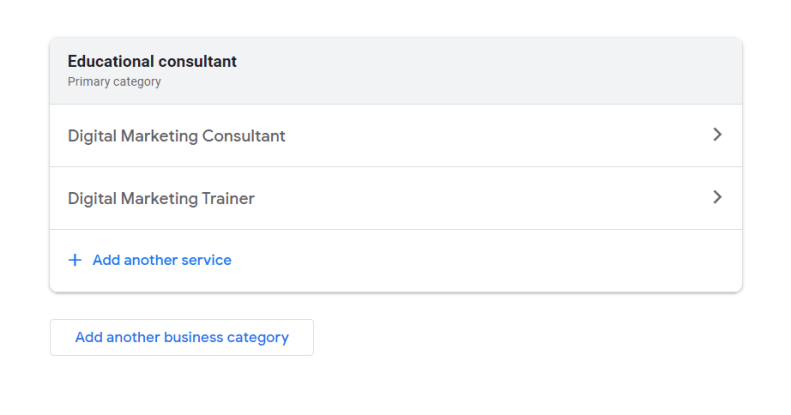This screenshot has height=415, width=791.
Task: Tap the right chevron on the Trainer row
Action: tap(716, 198)
